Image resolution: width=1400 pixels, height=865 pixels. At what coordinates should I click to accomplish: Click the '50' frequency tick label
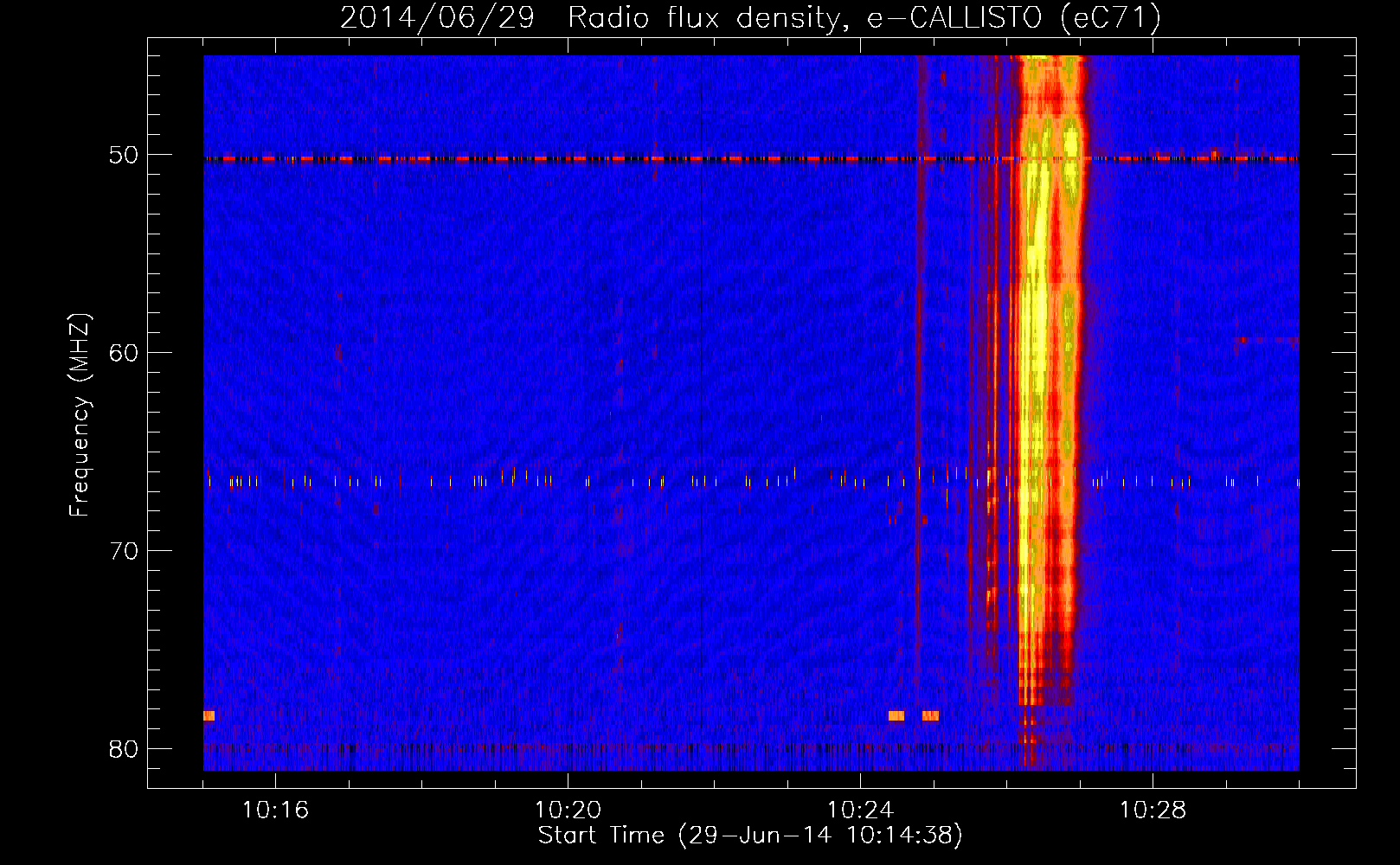point(124,155)
